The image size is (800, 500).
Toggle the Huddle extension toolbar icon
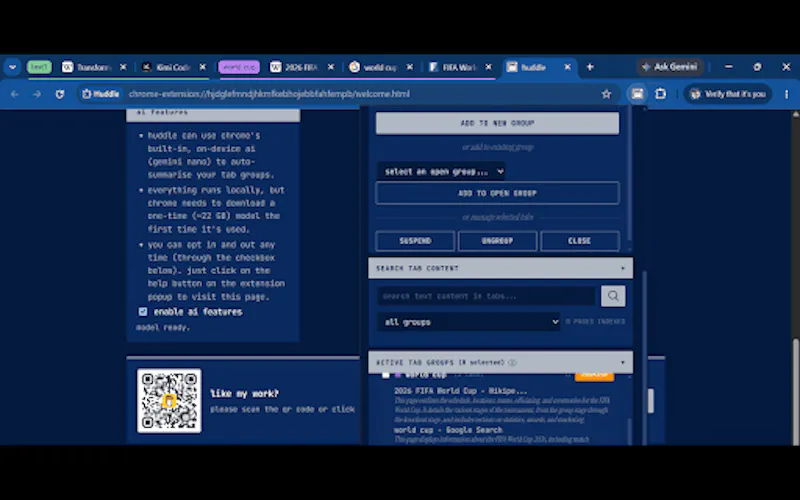(637, 94)
